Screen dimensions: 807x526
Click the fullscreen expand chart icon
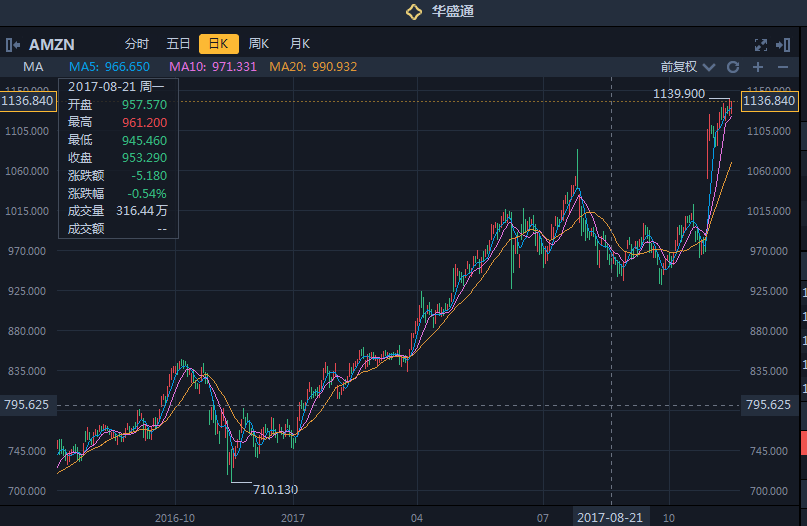(x=760, y=44)
